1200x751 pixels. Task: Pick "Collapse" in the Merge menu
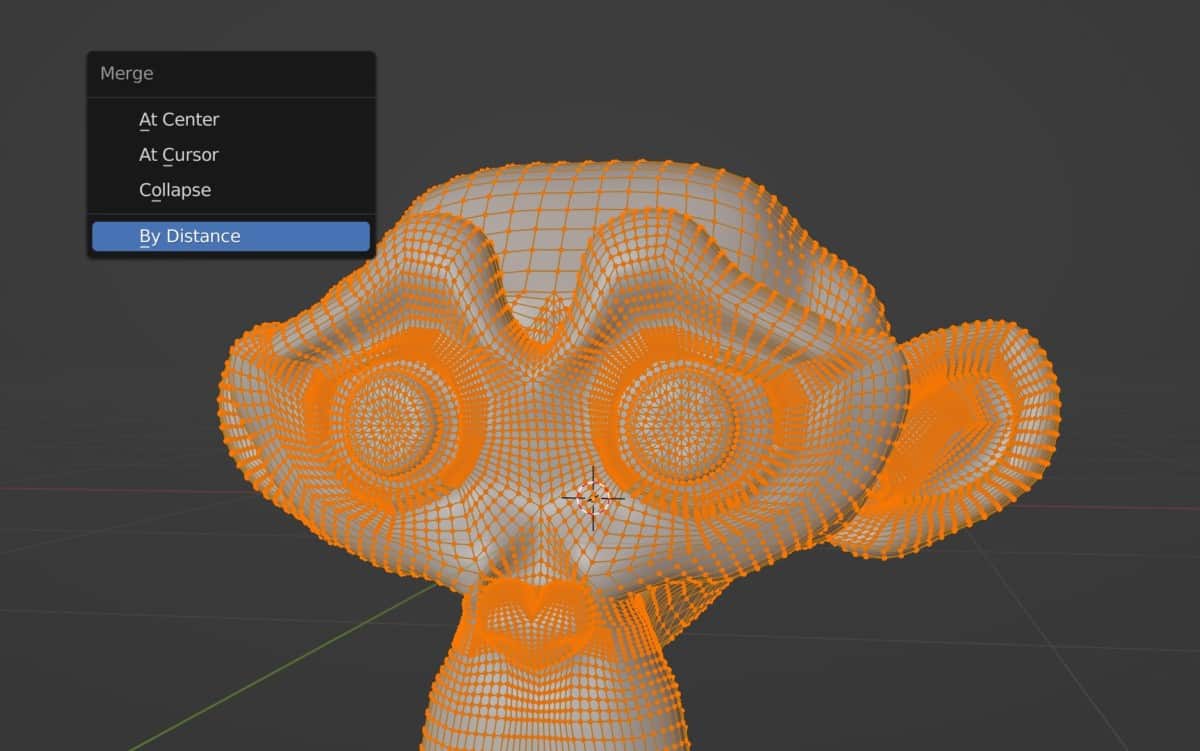point(174,189)
